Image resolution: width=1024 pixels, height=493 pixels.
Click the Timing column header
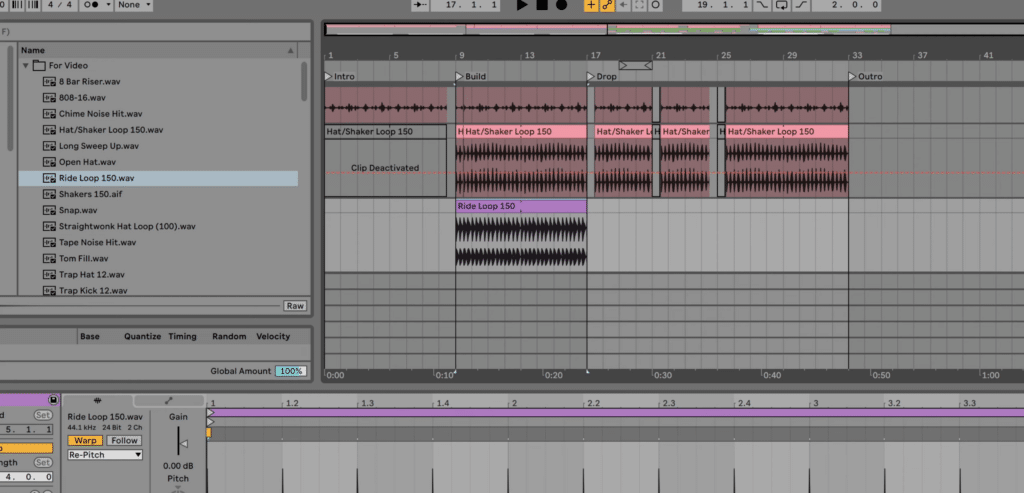click(x=182, y=336)
